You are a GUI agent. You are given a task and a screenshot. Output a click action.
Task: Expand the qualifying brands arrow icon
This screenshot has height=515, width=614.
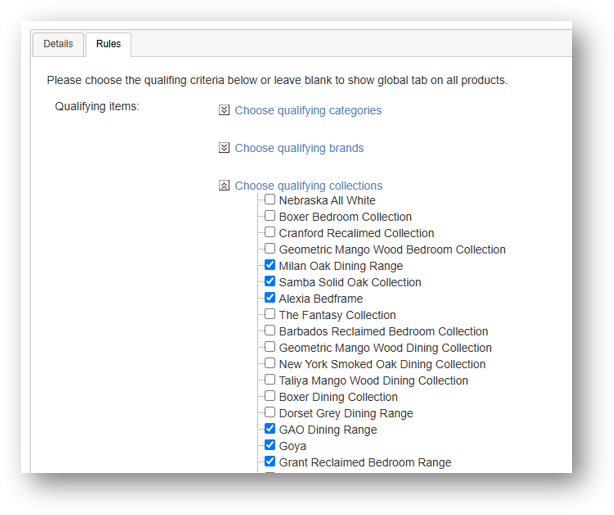tap(224, 148)
